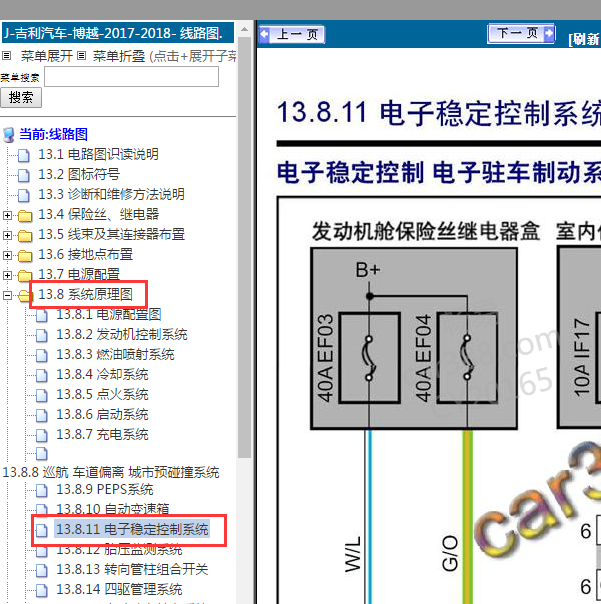Click the page icon of 13.8.3 燃油喷射系统
This screenshot has height=604, width=601.
(x=42, y=356)
